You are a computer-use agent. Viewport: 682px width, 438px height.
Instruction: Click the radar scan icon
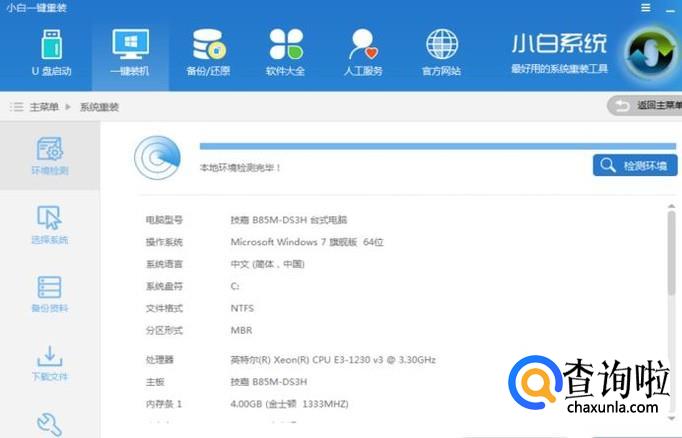point(157,157)
